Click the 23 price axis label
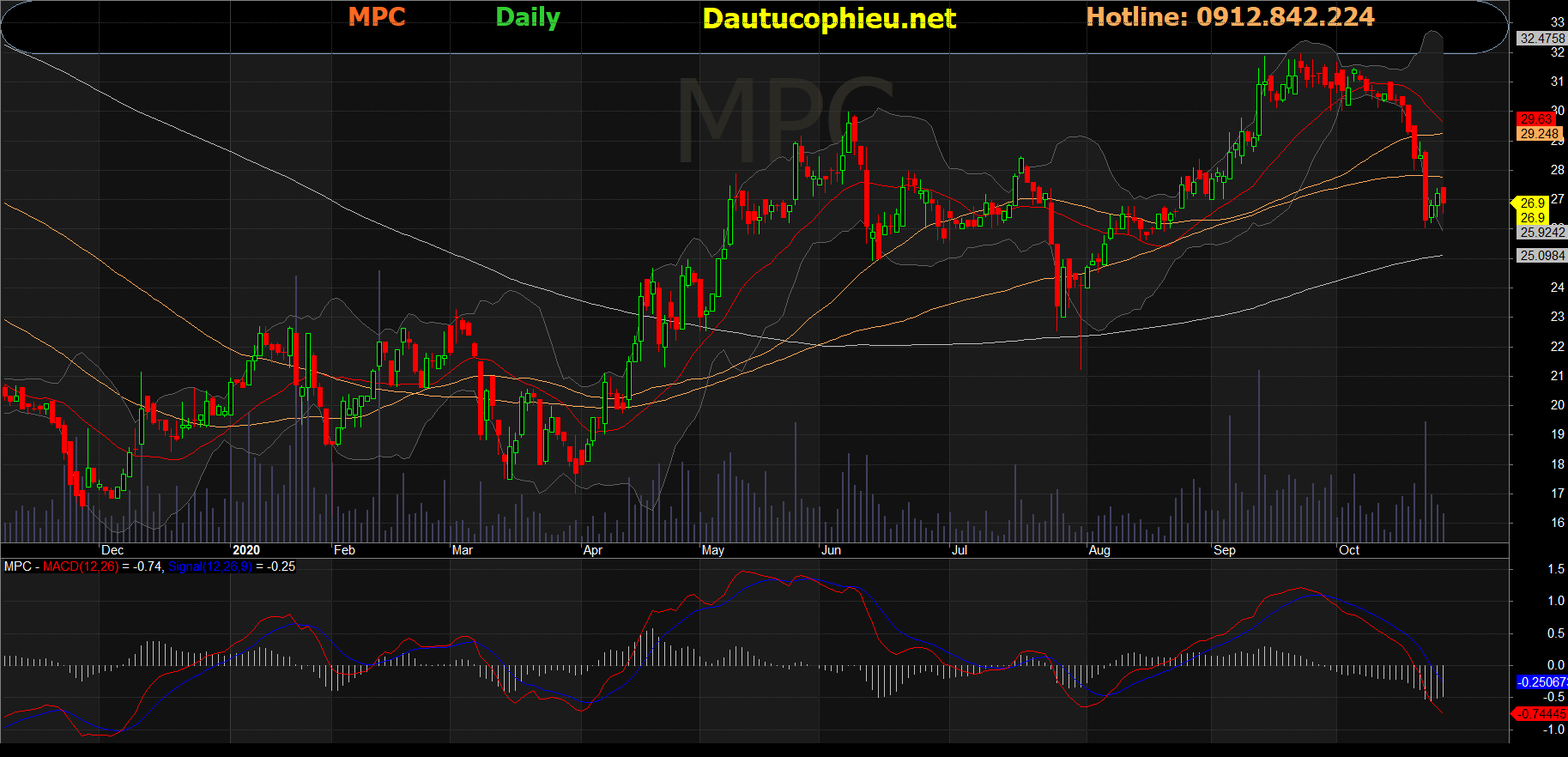Image resolution: width=1568 pixels, height=757 pixels. (x=1558, y=317)
